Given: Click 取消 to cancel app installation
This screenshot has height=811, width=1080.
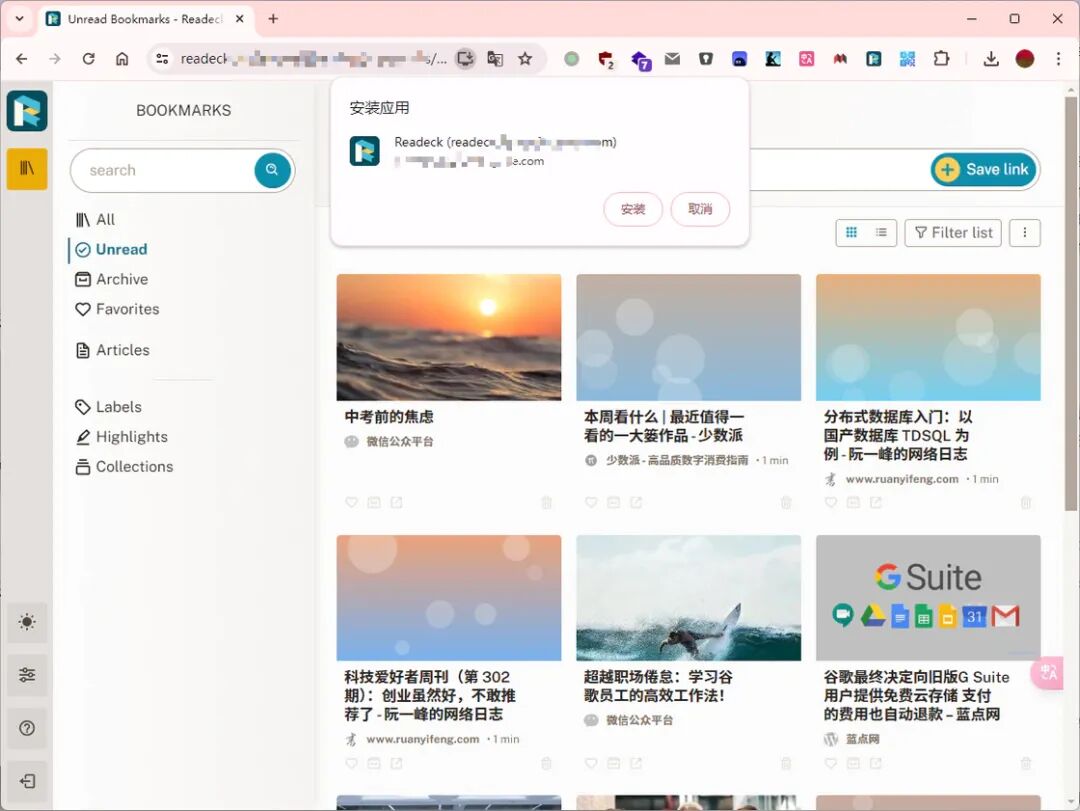Looking at the screenshot, I should (x=700, y=209).
